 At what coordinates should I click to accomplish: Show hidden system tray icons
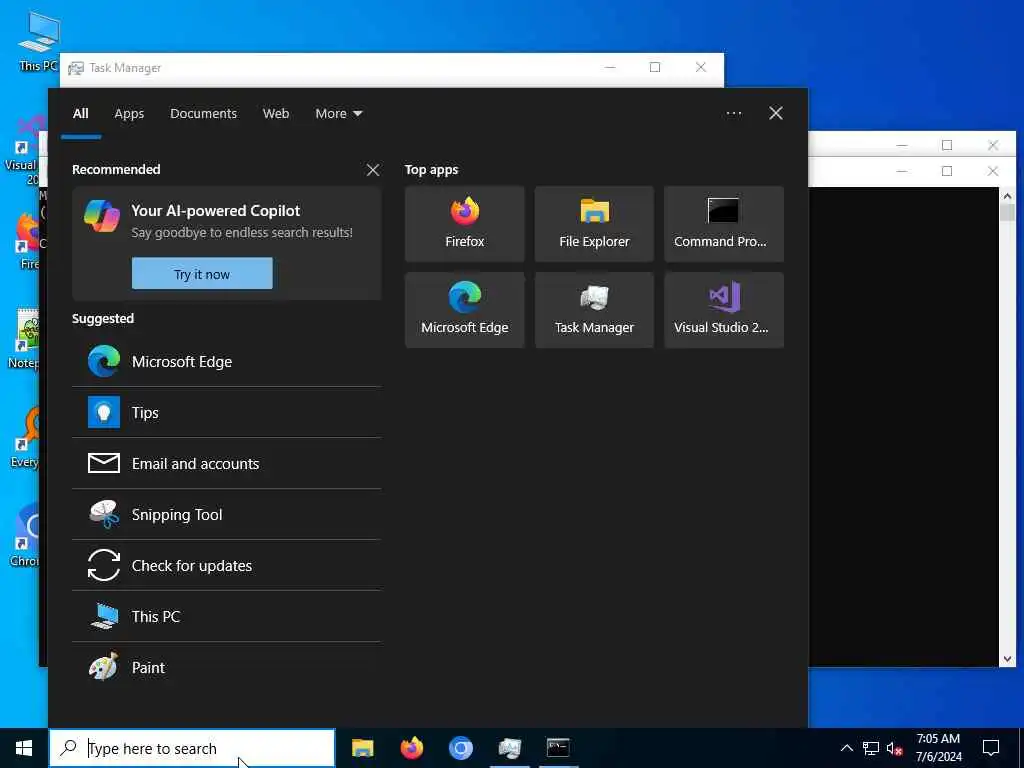(x=846, y=748)
